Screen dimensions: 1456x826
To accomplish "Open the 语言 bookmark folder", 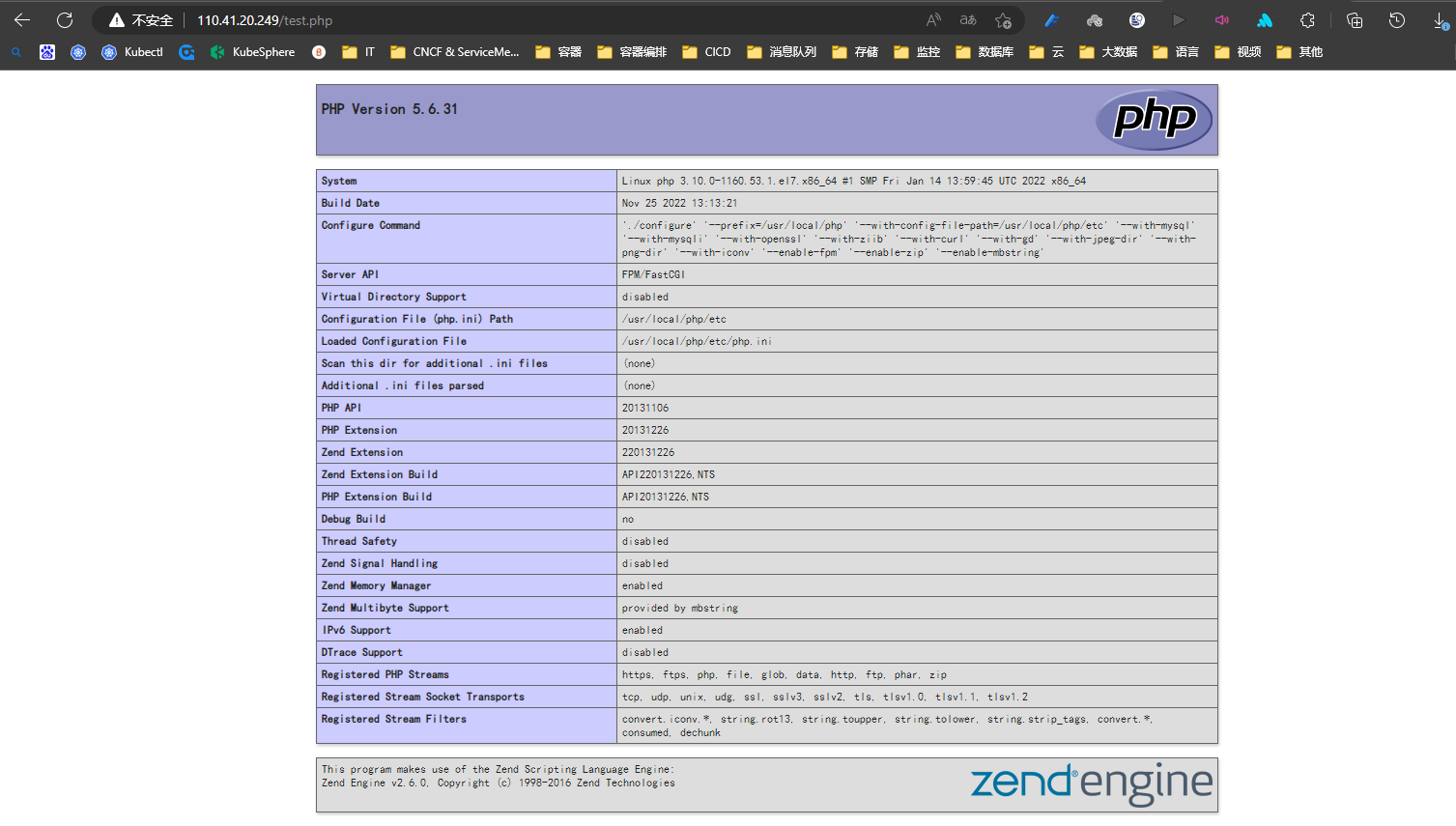I will pos(1176,52).
